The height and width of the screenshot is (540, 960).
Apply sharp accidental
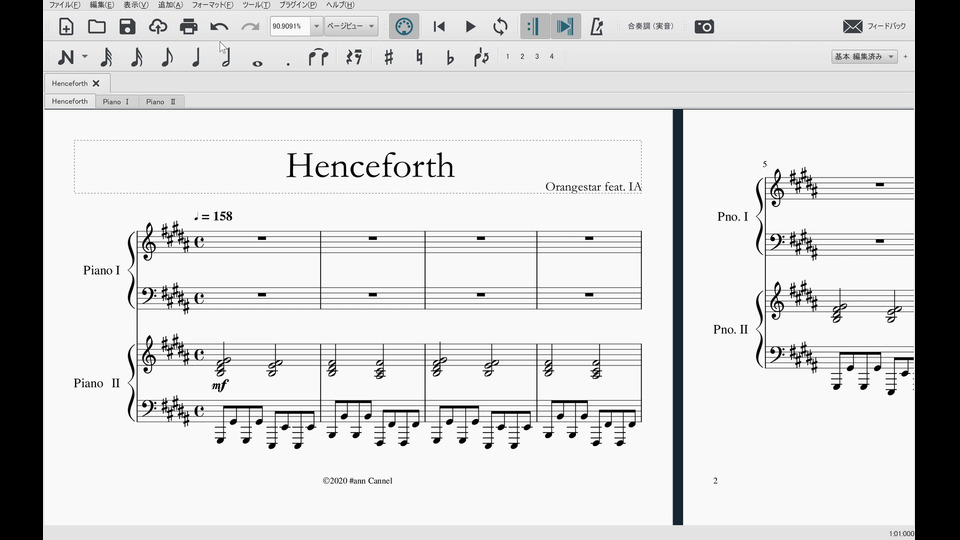388,57
